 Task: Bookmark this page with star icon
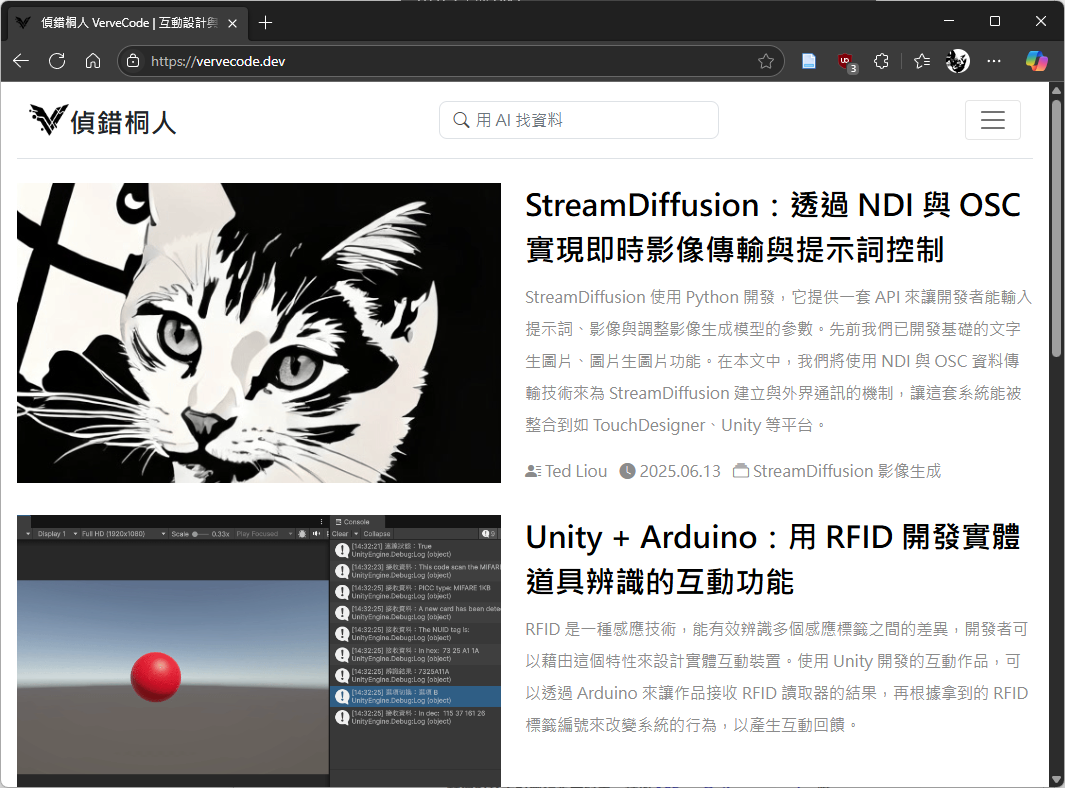pyautogui.click(x=766, y=61)
